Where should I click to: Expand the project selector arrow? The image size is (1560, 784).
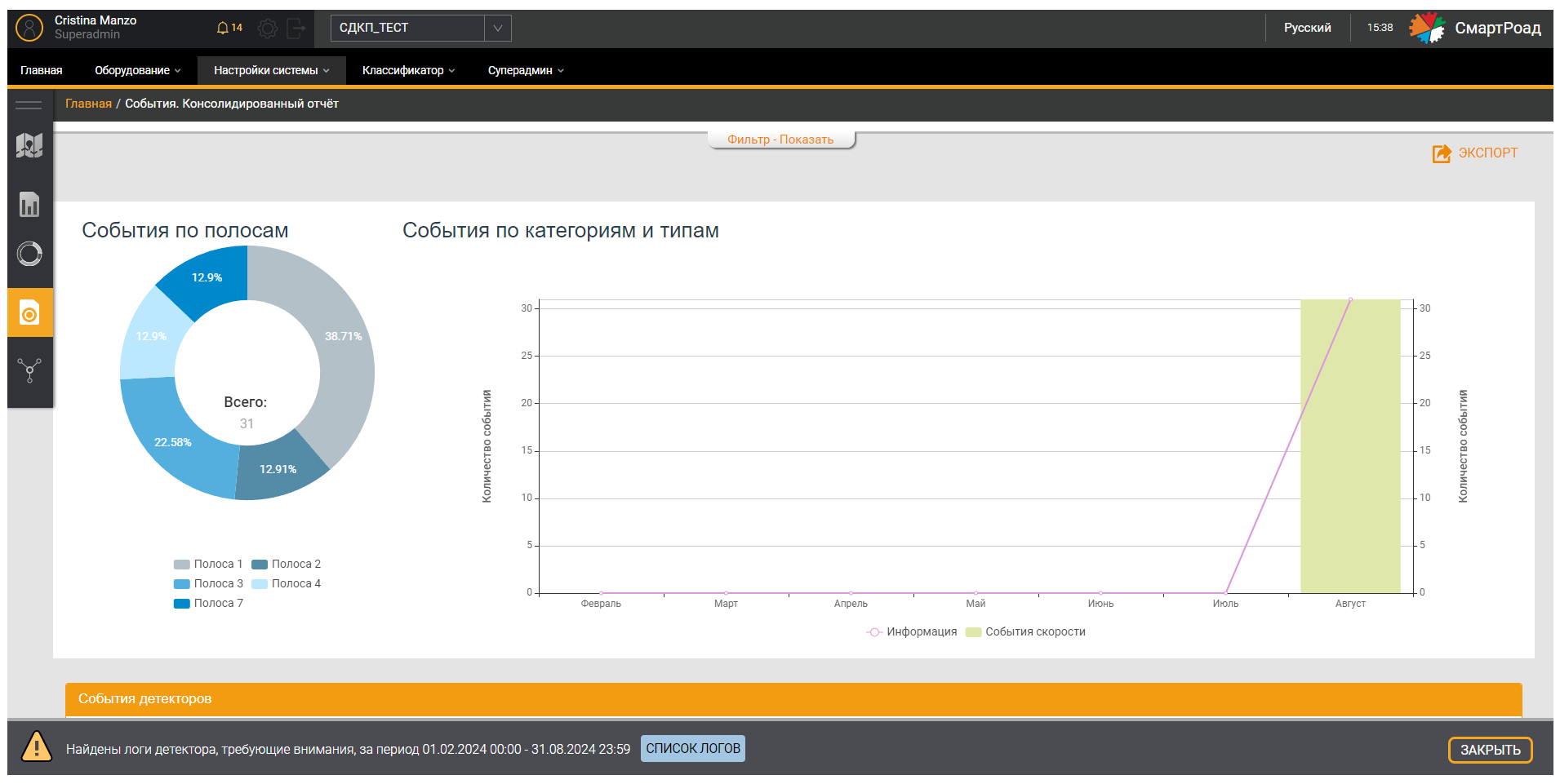pyautogui.click(x=498, y=28)
